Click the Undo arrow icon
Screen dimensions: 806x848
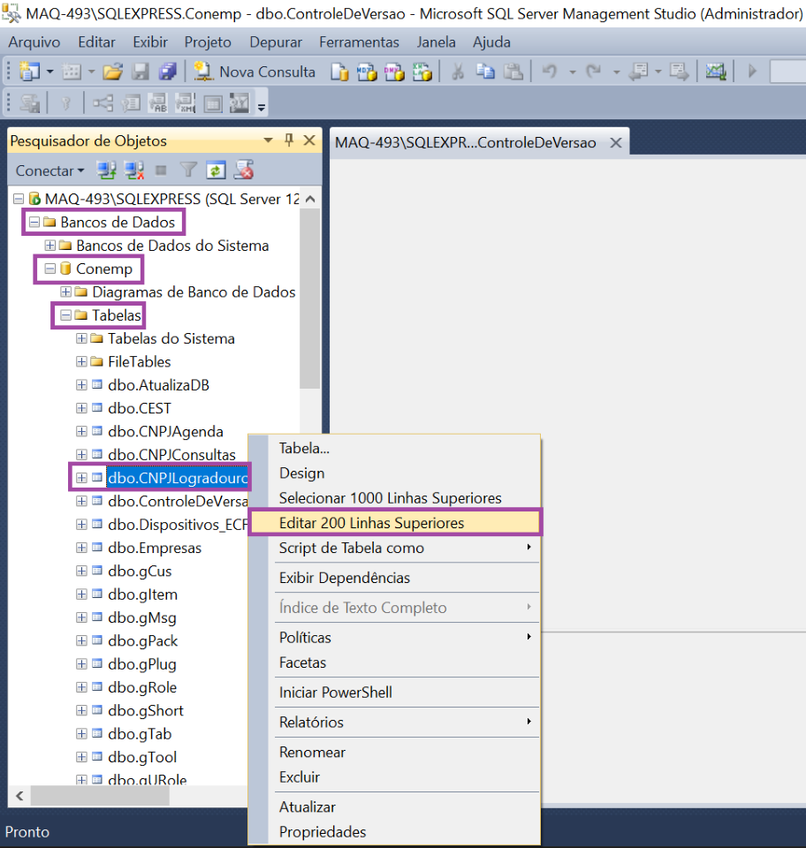tap(550, 71)
